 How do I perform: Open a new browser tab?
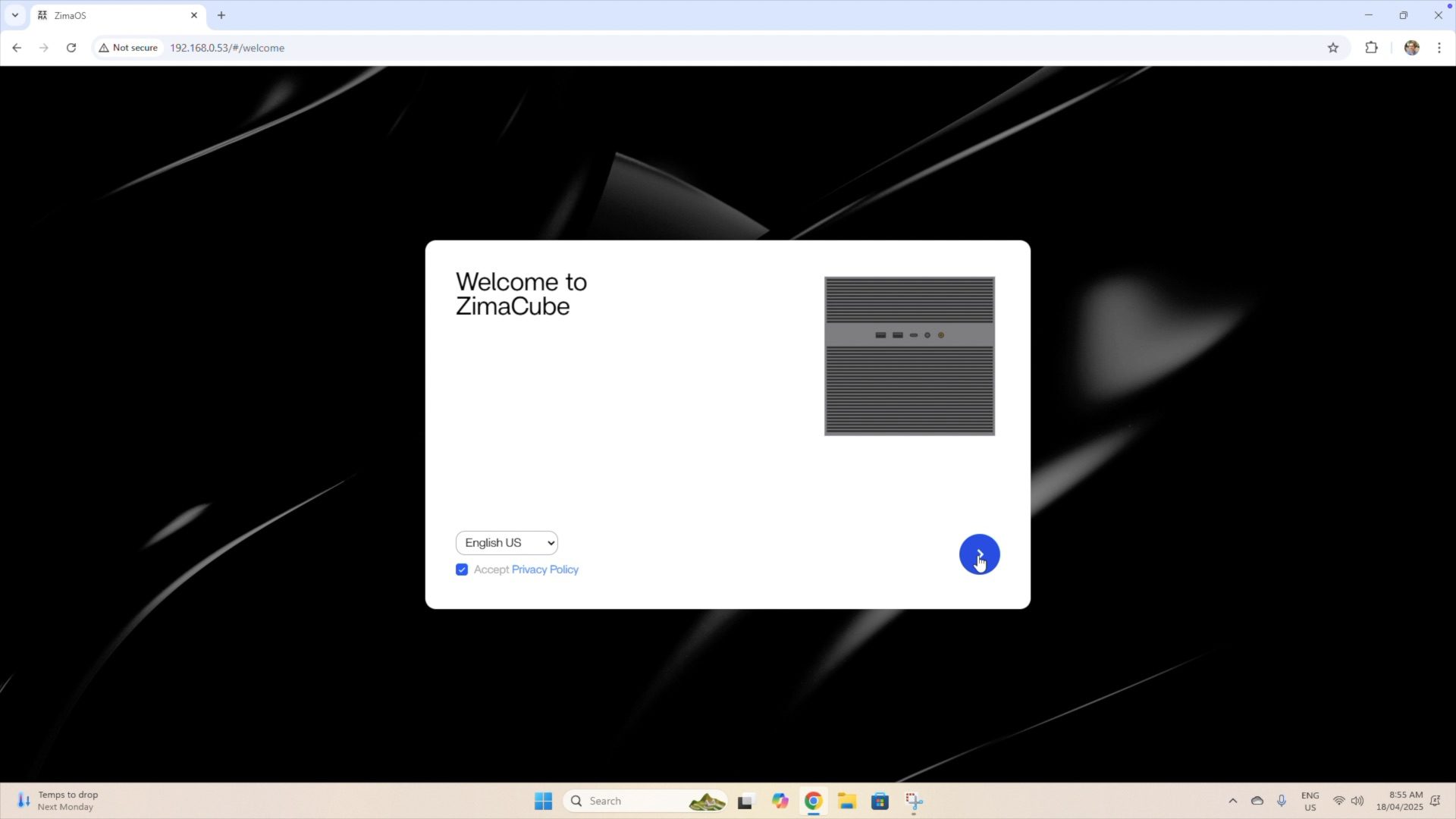221,15
